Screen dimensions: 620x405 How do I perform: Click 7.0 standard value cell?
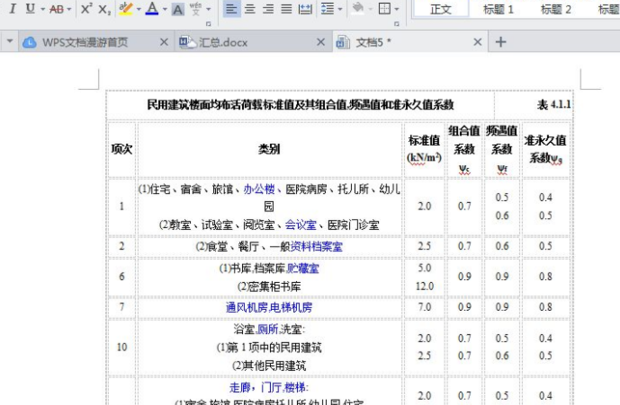(425, 307)
